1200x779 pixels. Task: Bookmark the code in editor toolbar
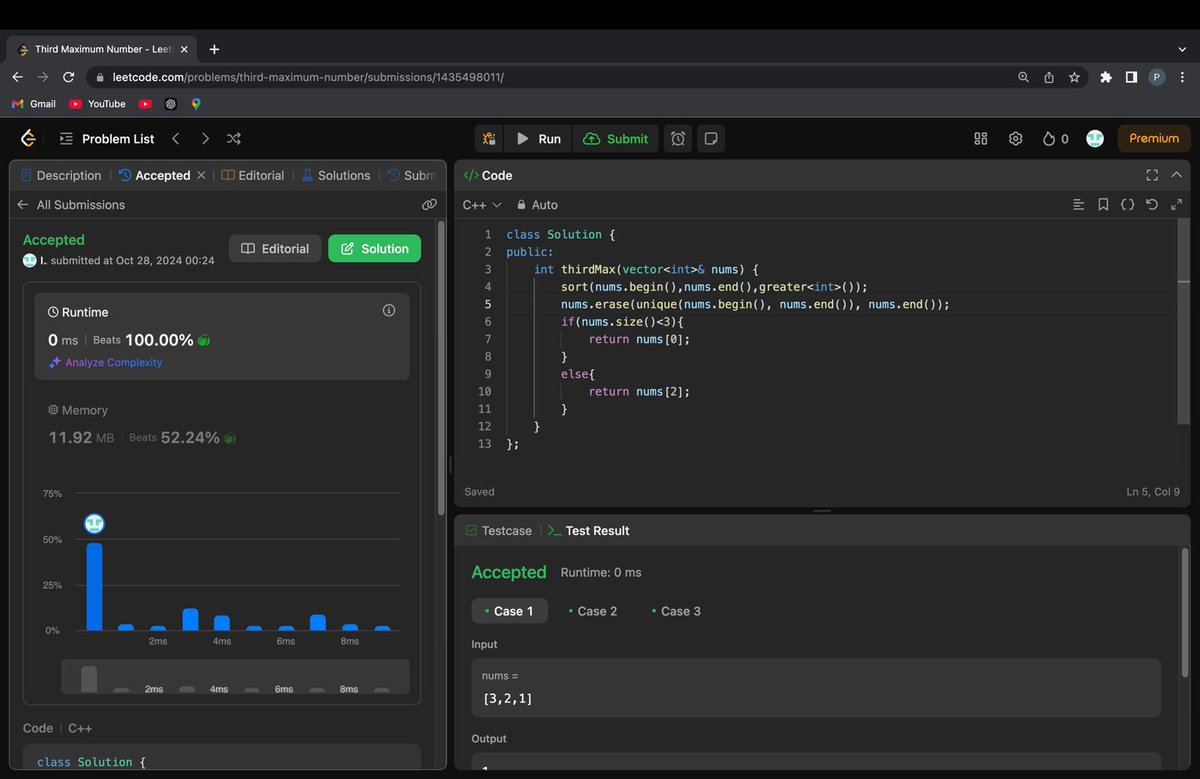(1103, 204)
